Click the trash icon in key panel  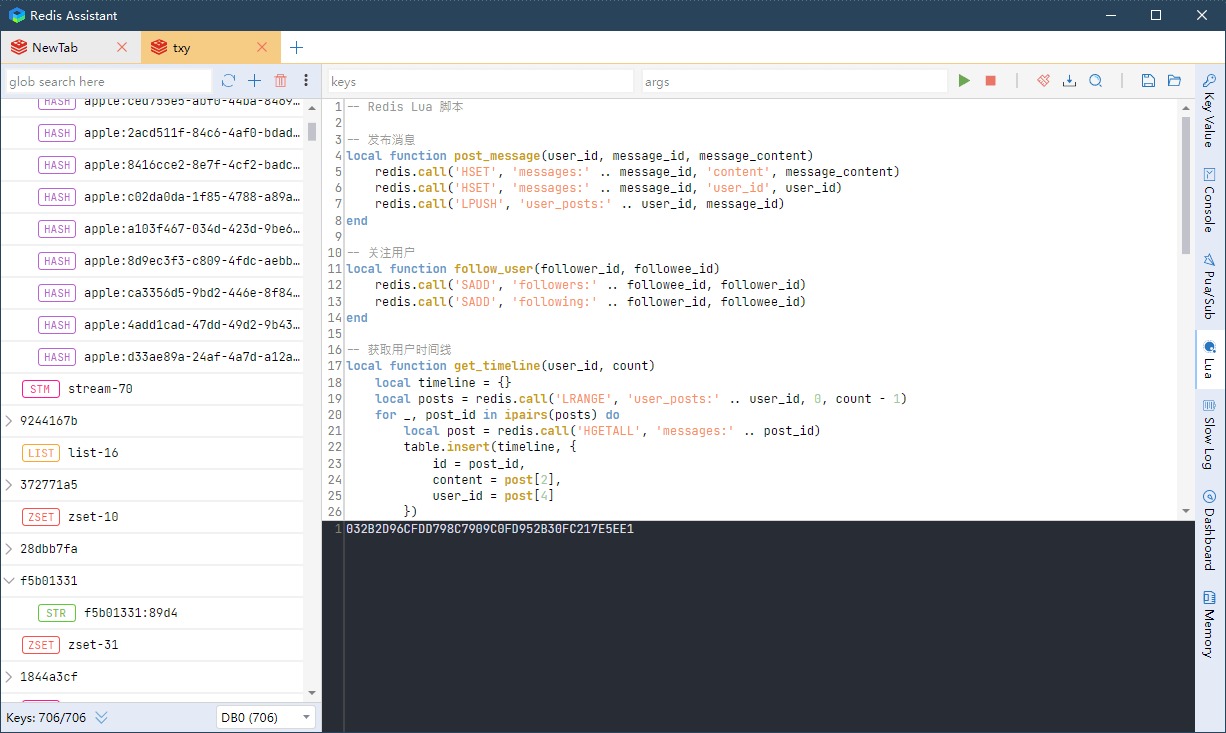279,80
